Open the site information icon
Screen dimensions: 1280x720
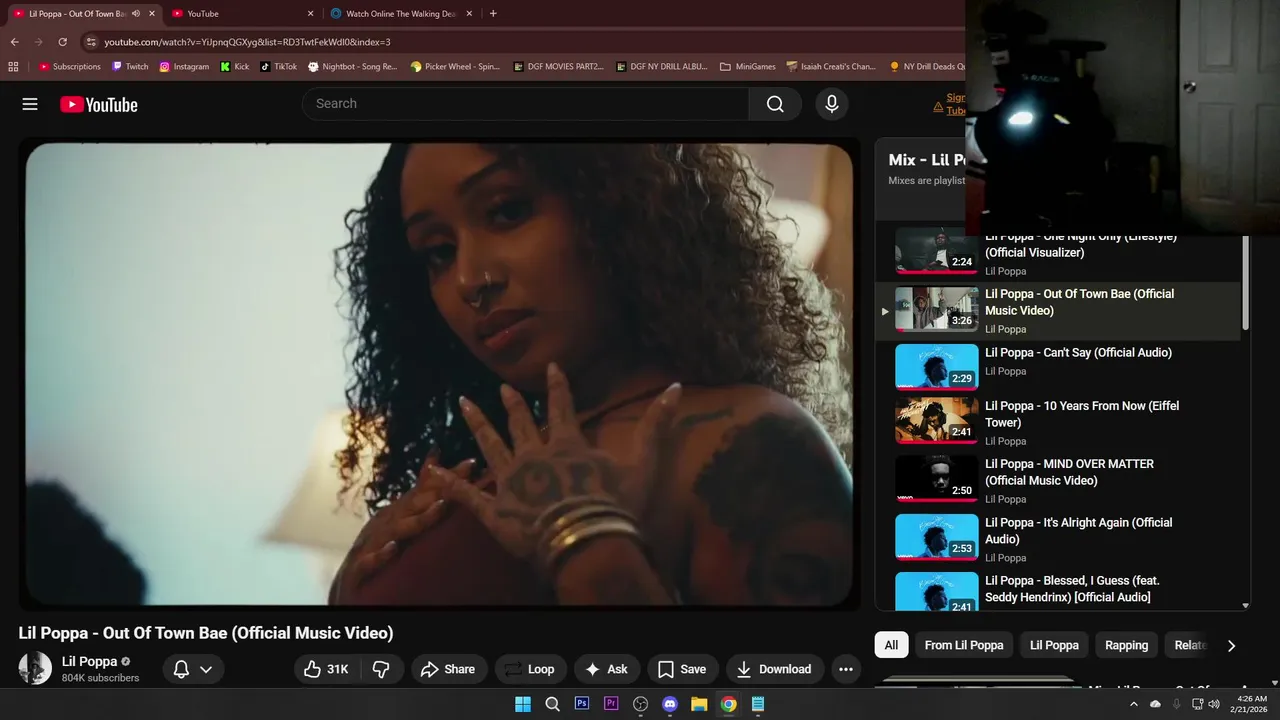91,42
